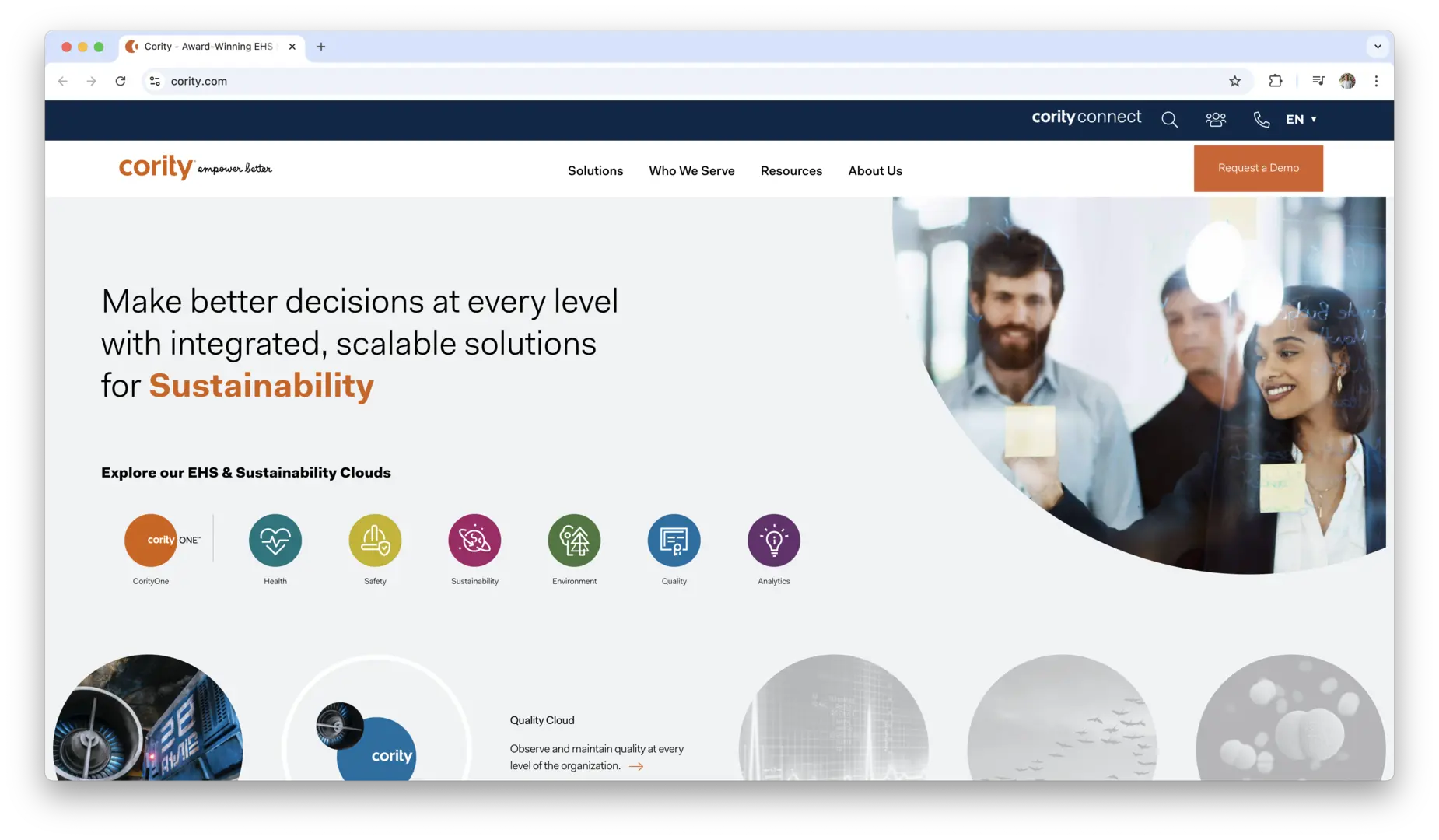Image resolution: width=1439 pixels, height=840 pixels.
Task: Click the address bar showing cority.com
Action: tap(696, 81)
